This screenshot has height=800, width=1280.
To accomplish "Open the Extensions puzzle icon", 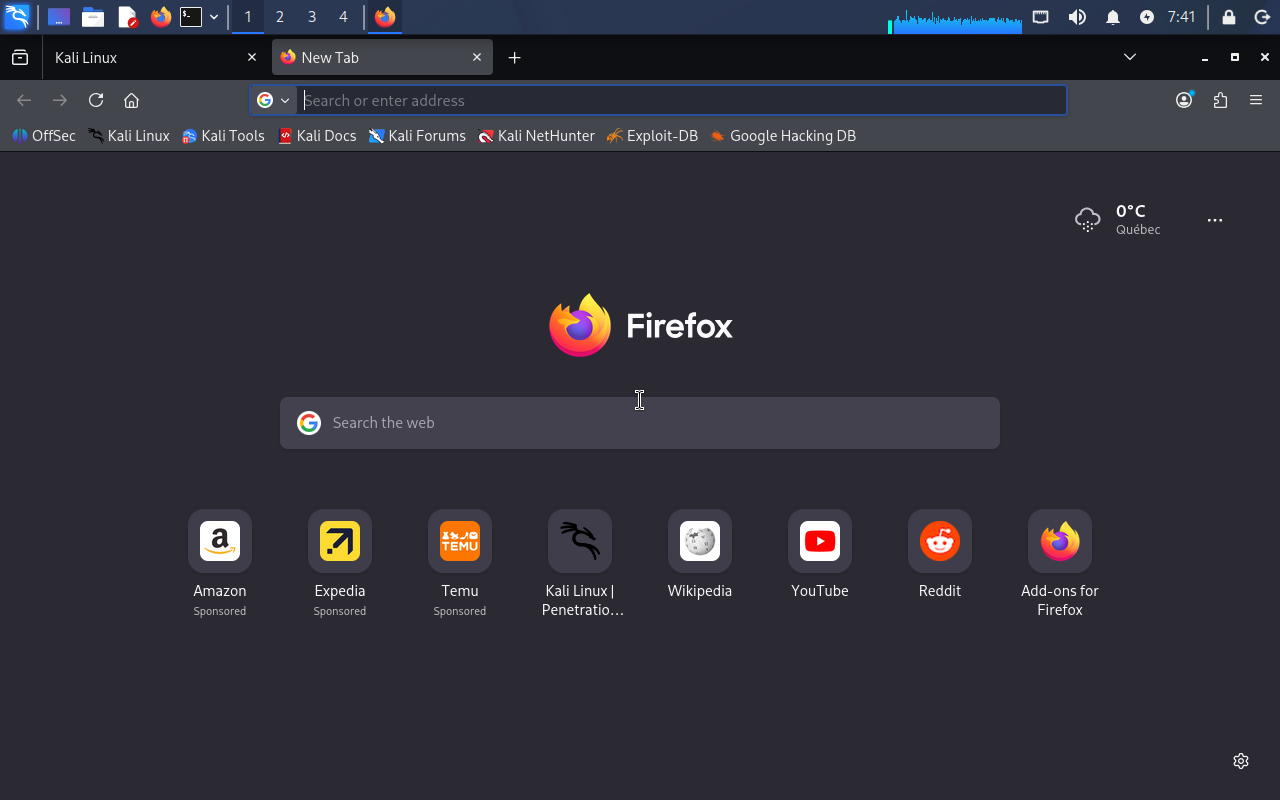I will coord(1220,100).
